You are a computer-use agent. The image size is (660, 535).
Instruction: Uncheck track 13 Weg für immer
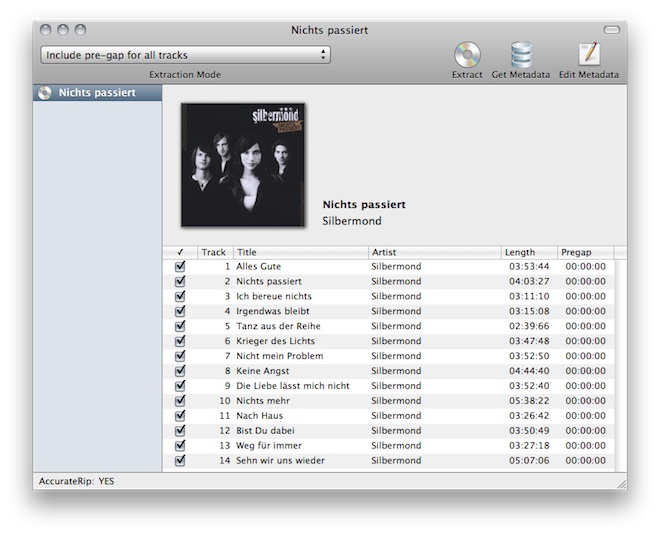180,446
